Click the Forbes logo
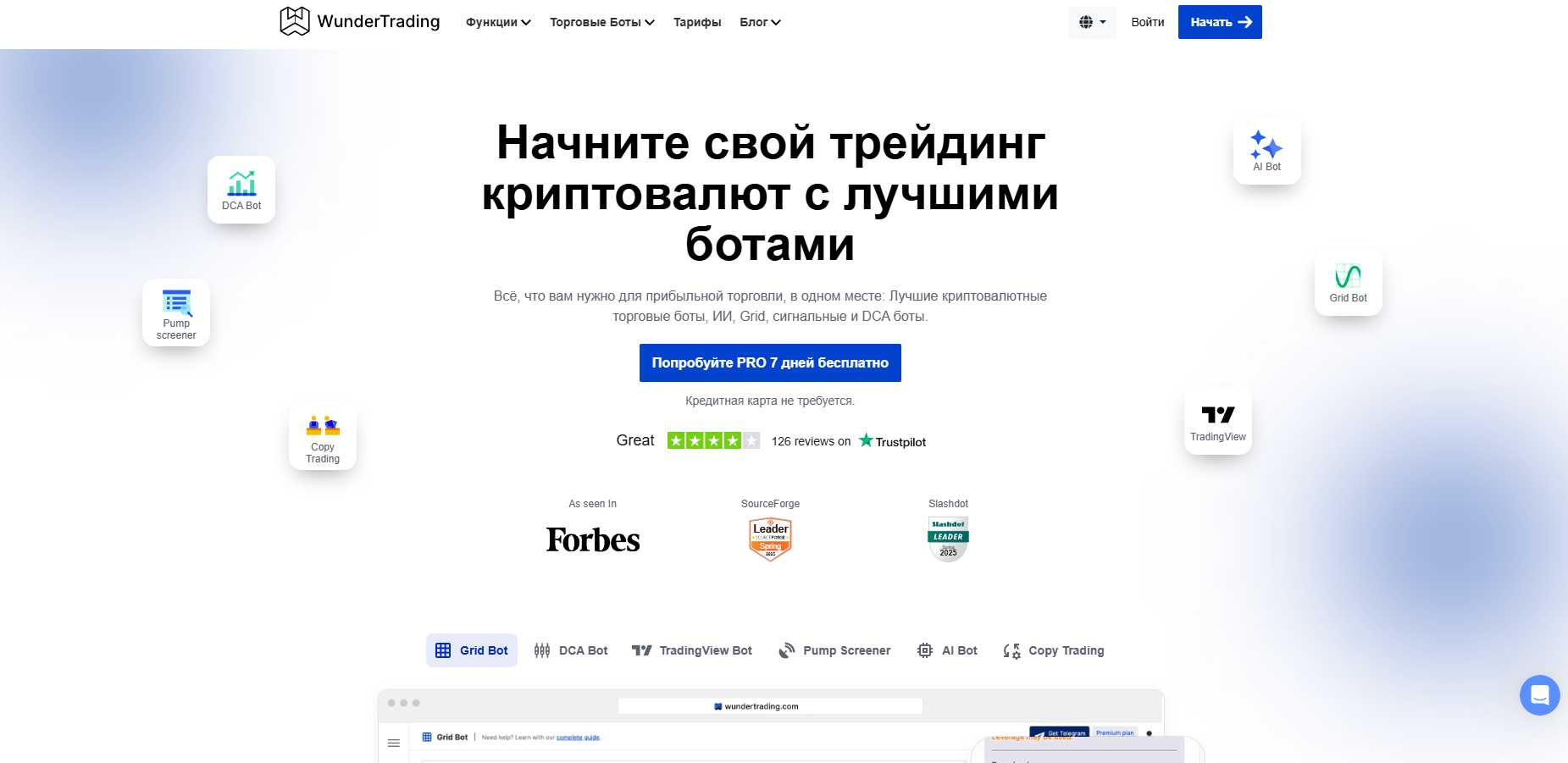 pyautogui.click(x=593, y=539)
